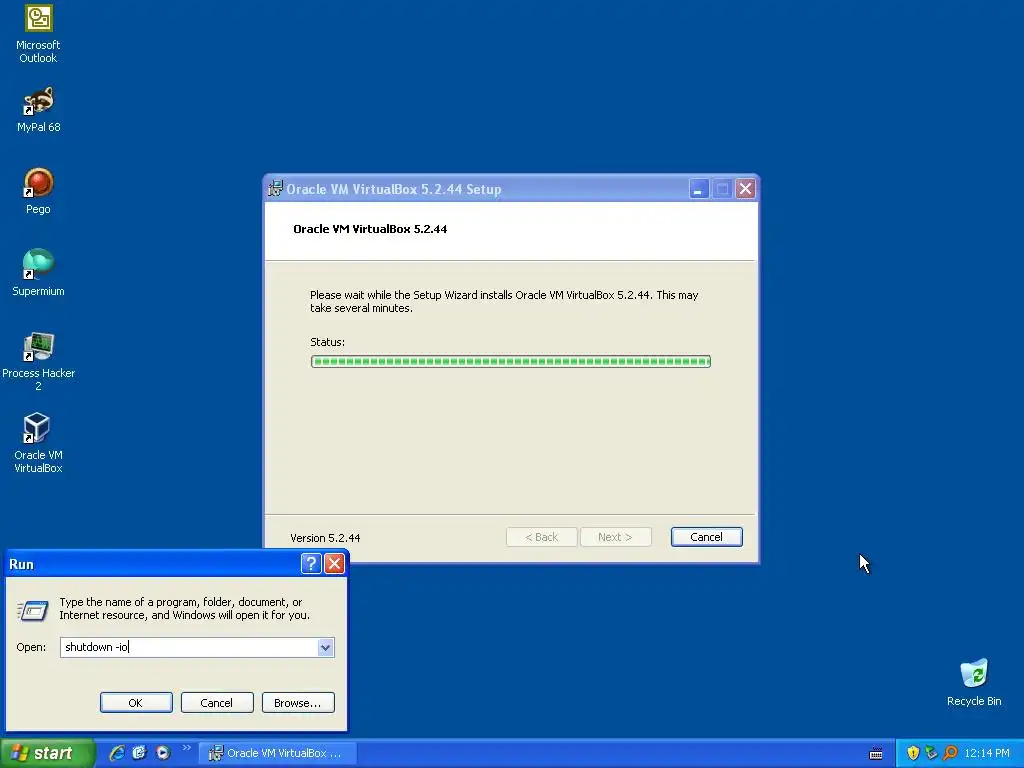Click the 'Version 5.2.44' text
1024x768 pixels.
pyautogui.click(x=325, y=538)
